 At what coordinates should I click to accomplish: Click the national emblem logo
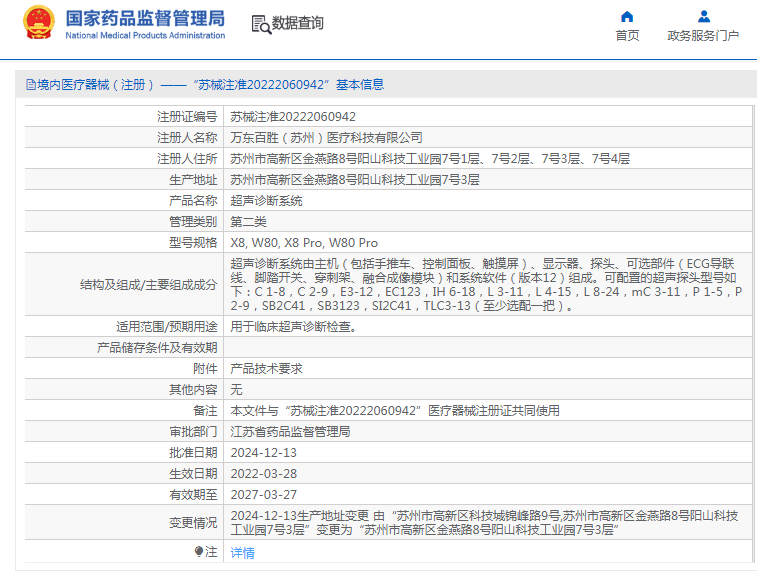(x=39, y=23)
